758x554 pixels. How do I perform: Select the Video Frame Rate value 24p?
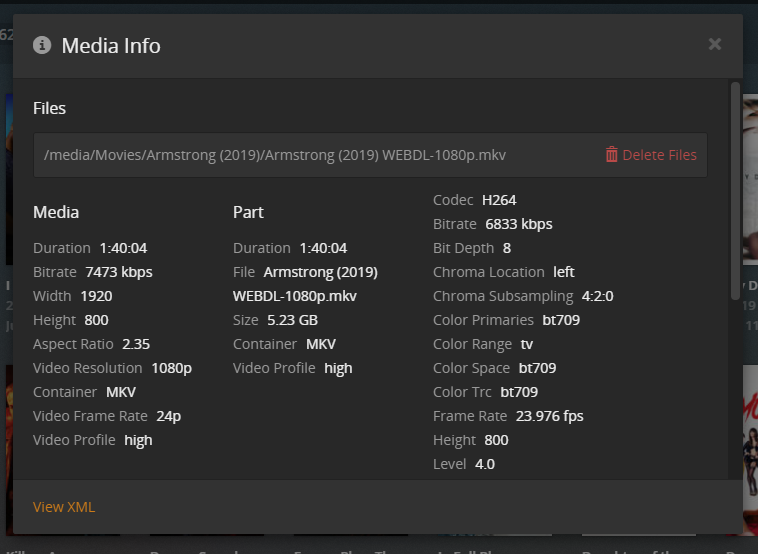(x=168, y=416)
